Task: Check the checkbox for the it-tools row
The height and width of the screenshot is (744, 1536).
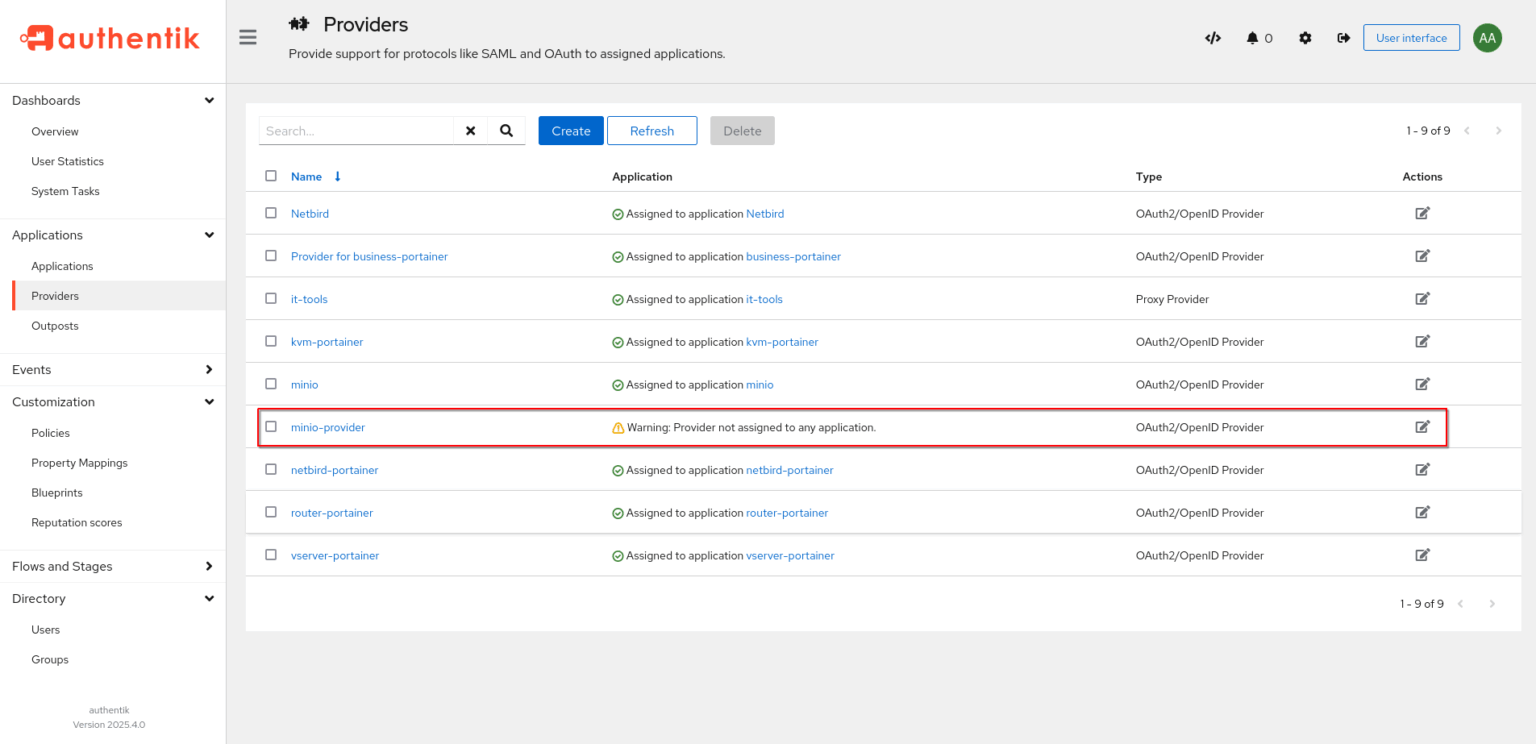Action: coord(271,298)
